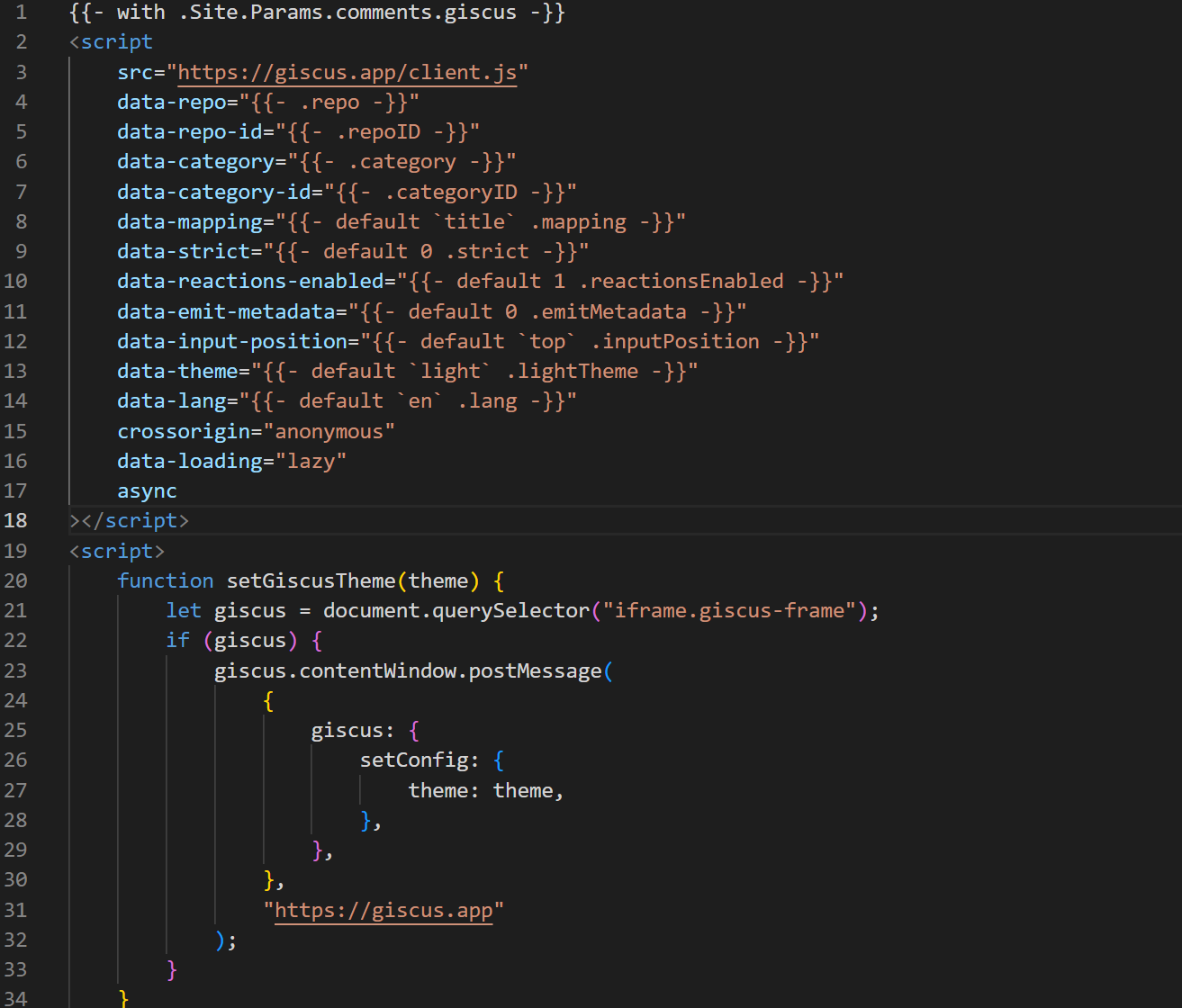
Task: Click data-reactions-enabled attribute name
Action: pos(250,281)
